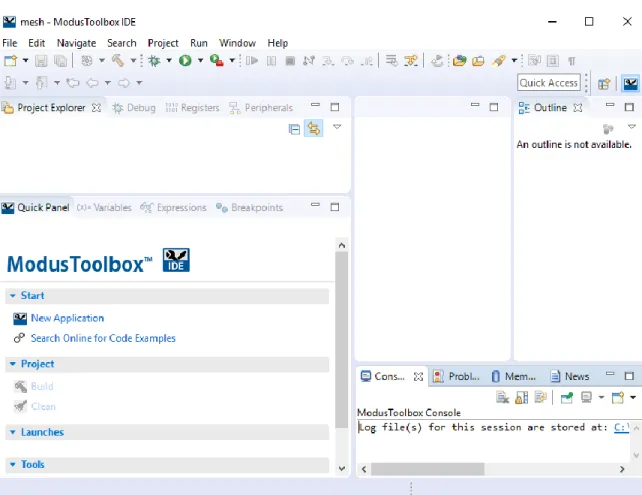
Task: Click the Quick Panel vertical scrollbar
Action: coord(341,340)
